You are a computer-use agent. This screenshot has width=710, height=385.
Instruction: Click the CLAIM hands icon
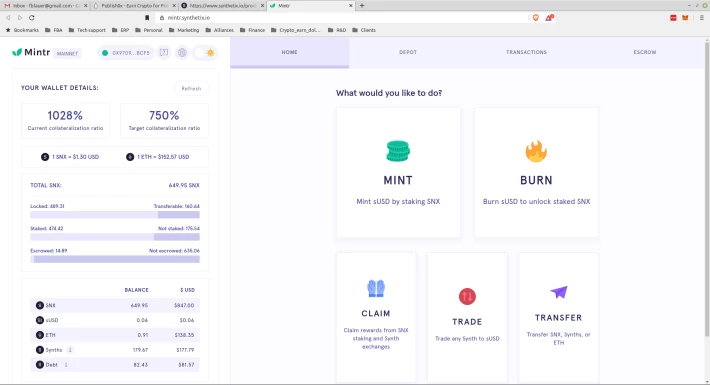376,288
